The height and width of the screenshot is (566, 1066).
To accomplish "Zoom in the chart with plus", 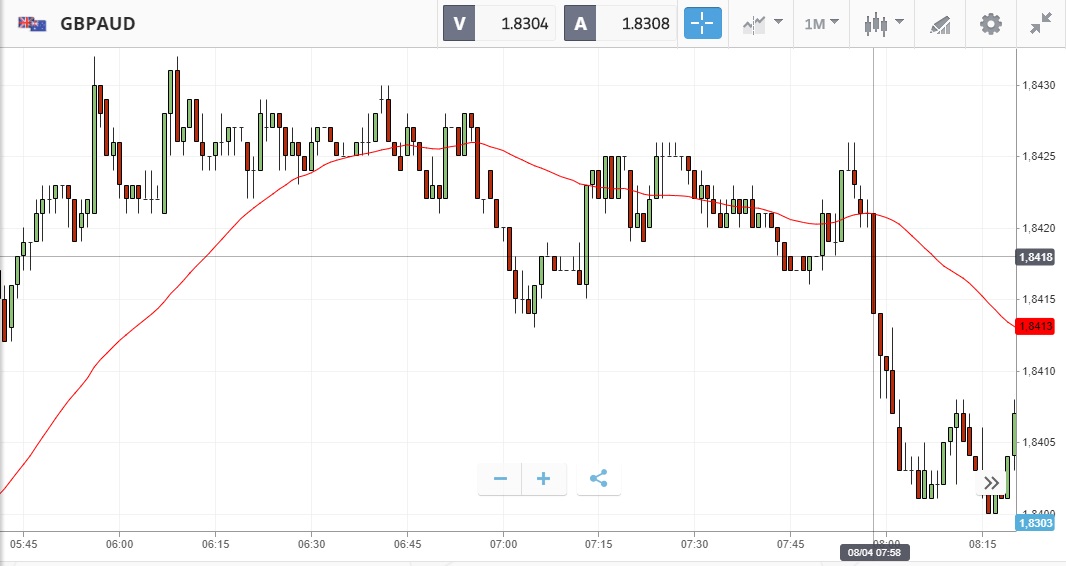I will [544, 479].
